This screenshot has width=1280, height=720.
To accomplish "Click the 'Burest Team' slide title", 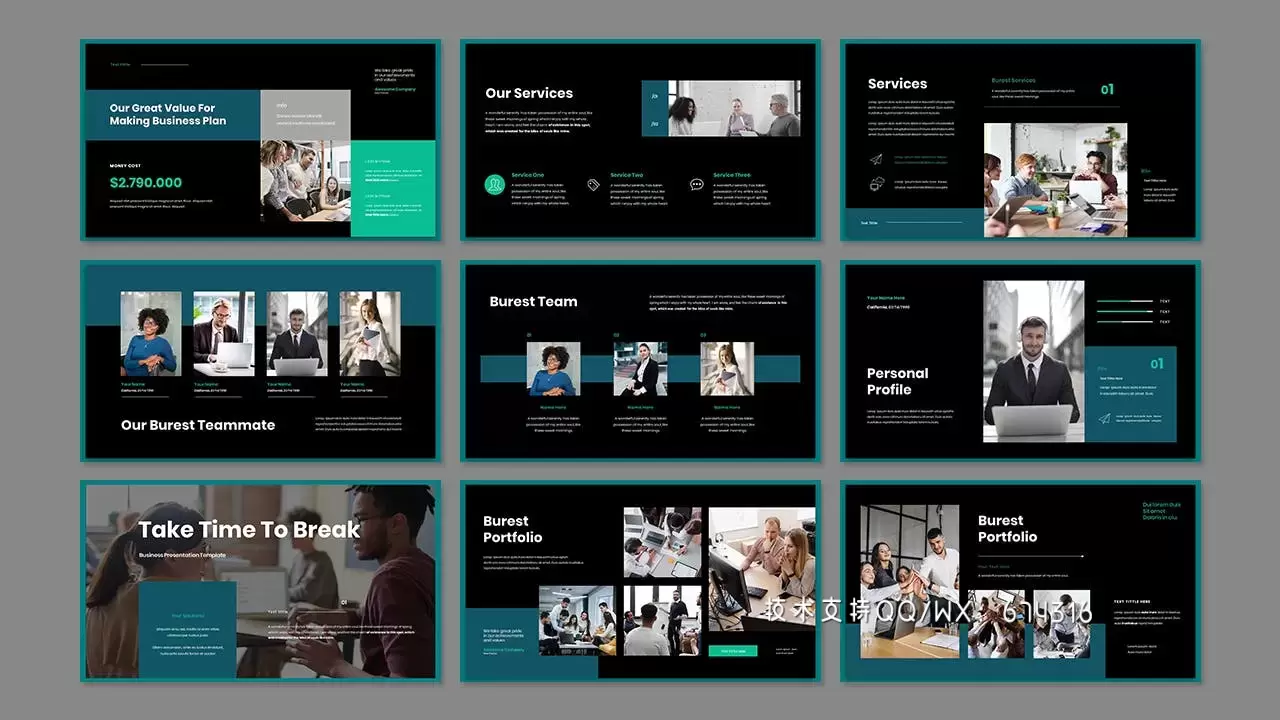I will point(533,301).
